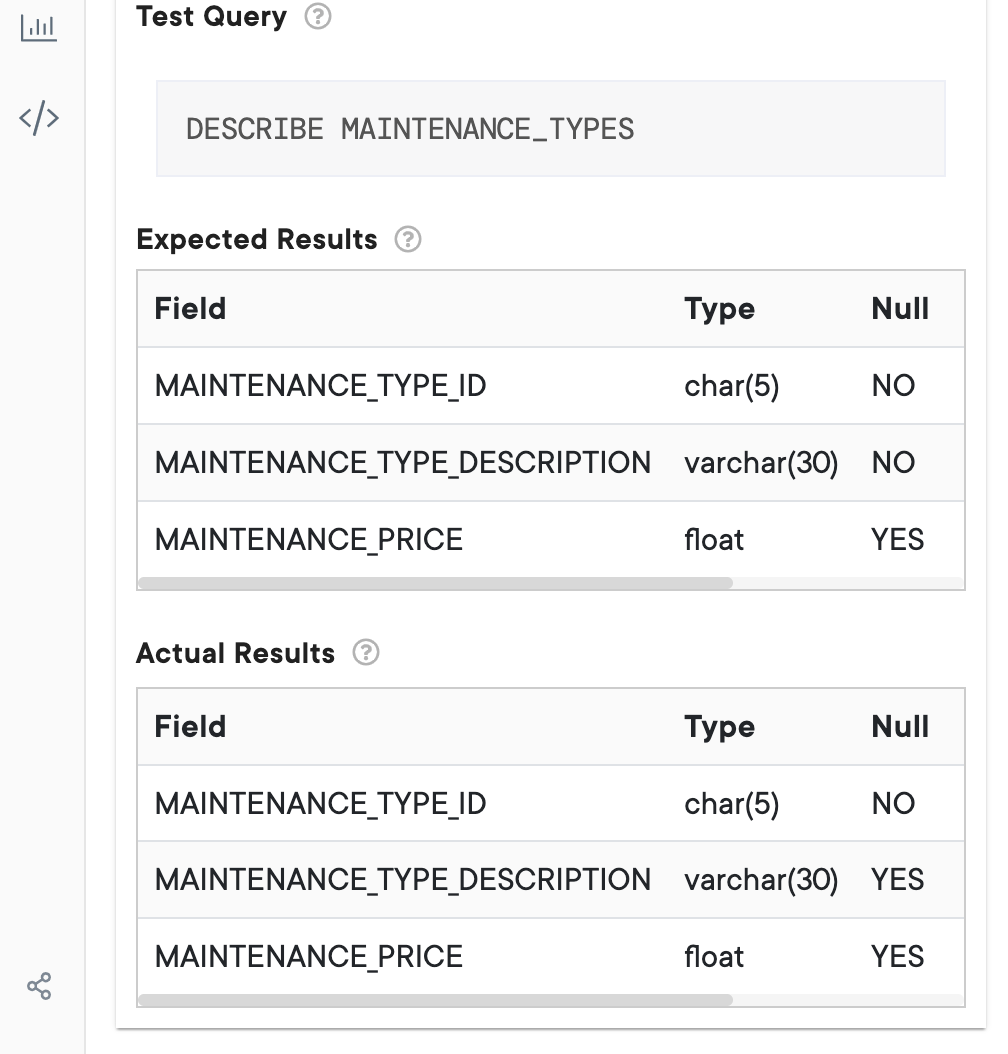This screenshot has height=1054, width=1008.
Task: Click the code brackets sidebar icon
Action: (39, 119)
